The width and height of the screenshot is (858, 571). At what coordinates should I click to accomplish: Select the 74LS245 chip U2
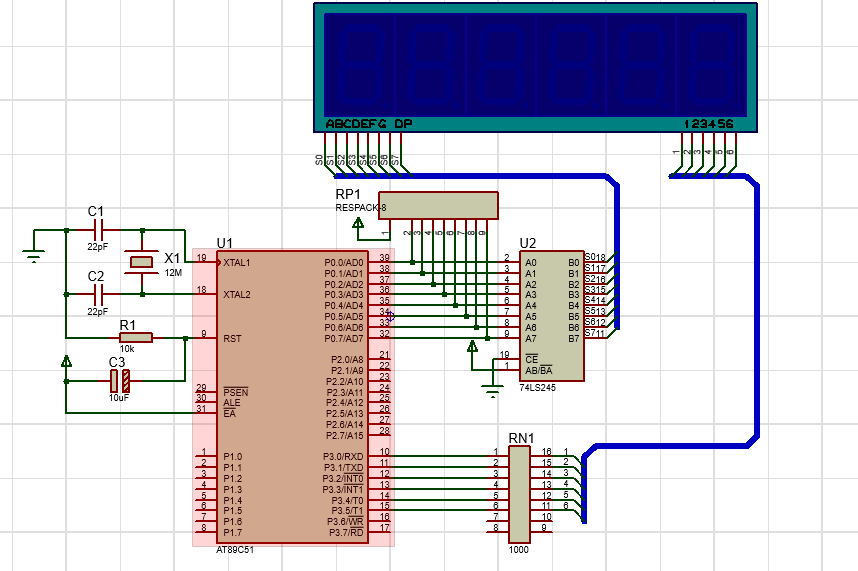click(x=552, y=316)
